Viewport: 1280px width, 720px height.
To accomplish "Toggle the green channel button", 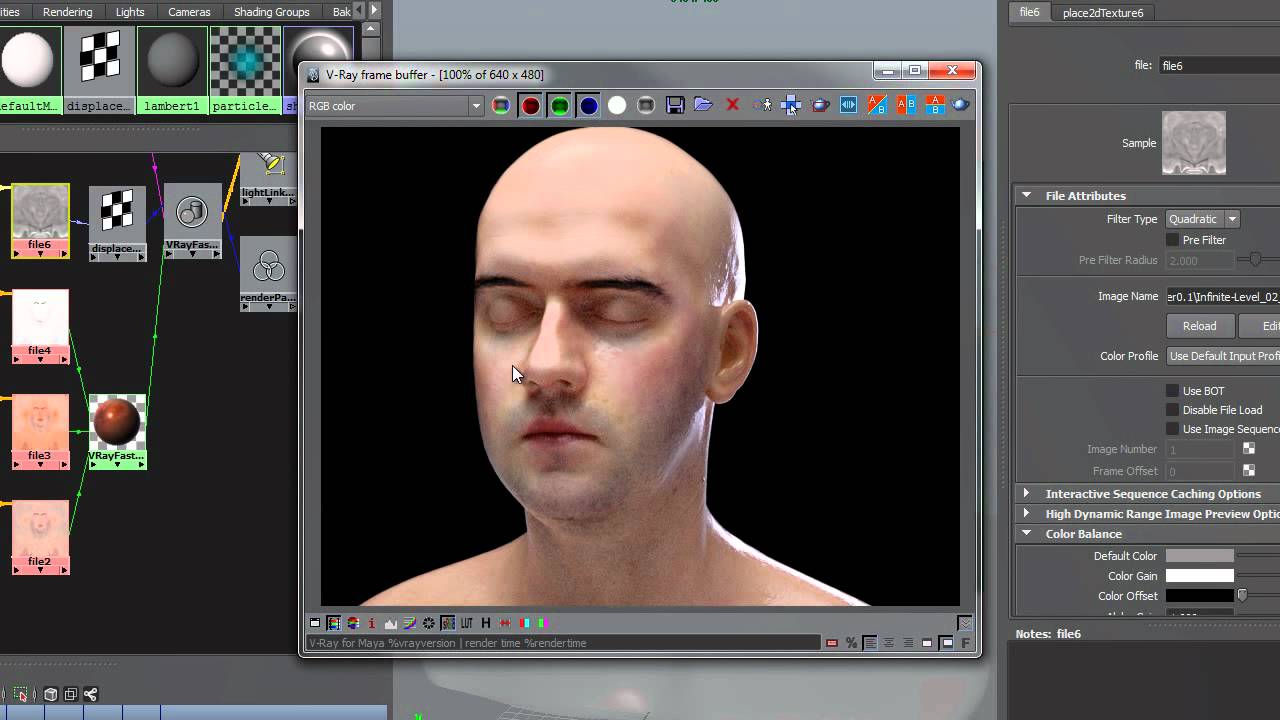I will click(559, 105).
